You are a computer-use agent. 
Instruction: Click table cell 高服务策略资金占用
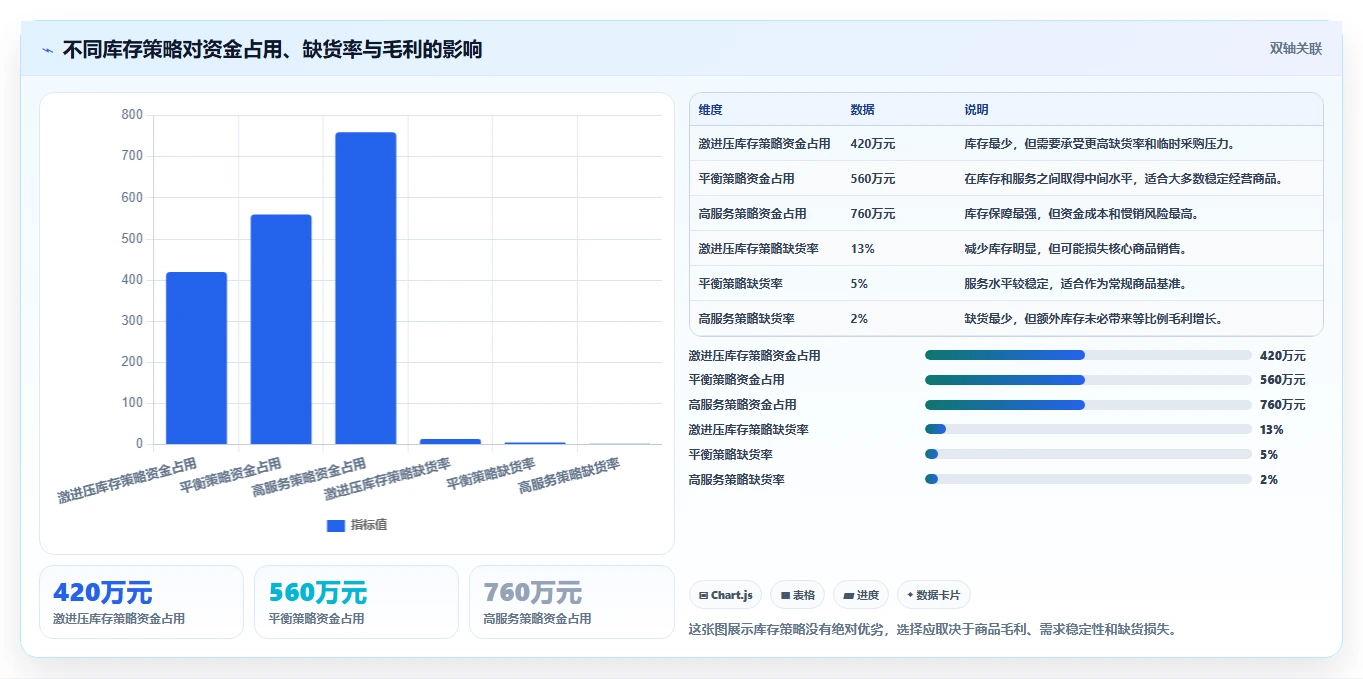click(x=752, y=214)
